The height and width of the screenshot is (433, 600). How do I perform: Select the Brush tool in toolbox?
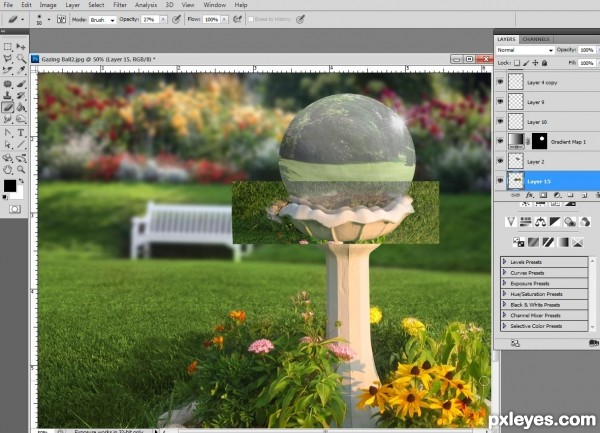21,84
